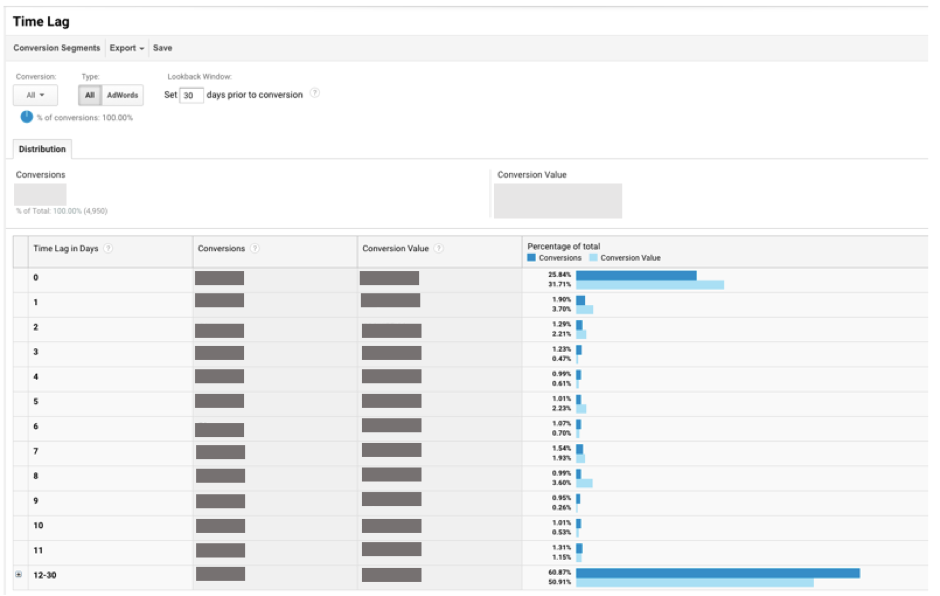Click help icon beside Conversion Value column header

(439, 249)
